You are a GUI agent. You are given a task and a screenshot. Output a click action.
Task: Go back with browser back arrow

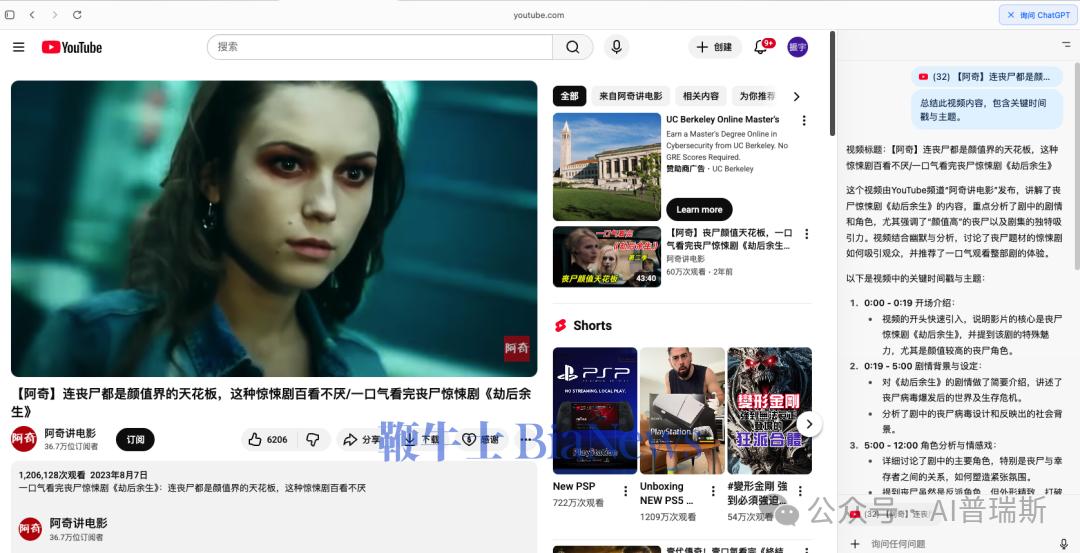click(32, 14)
